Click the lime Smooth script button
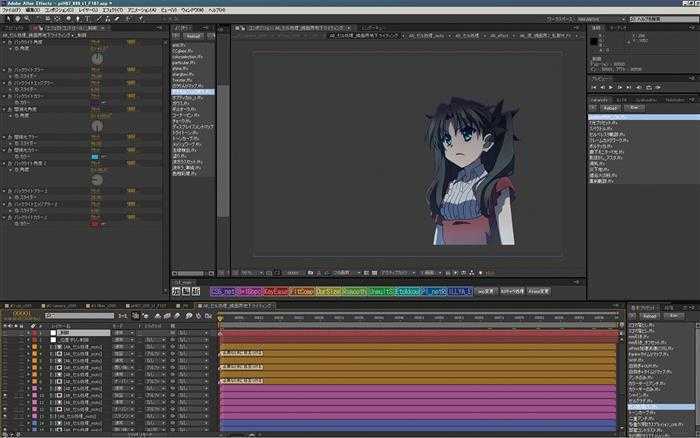Image resolution: width=700 pixels, height=438 pixels. pos(355,292)
